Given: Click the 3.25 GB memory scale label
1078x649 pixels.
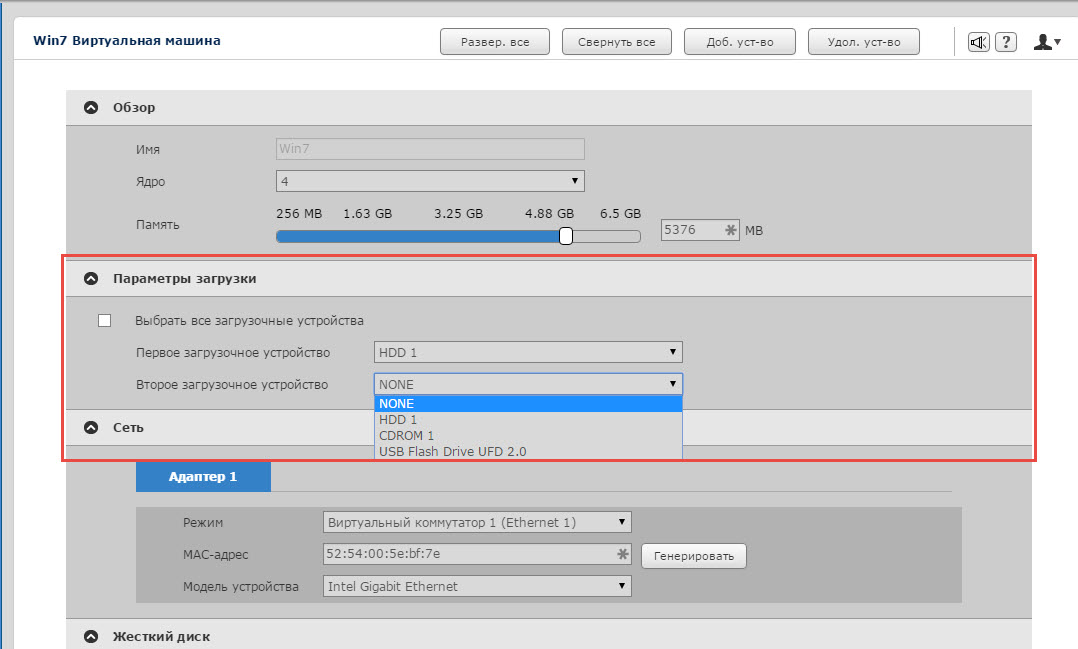Looking at the screenshot, I should (459, 213).
